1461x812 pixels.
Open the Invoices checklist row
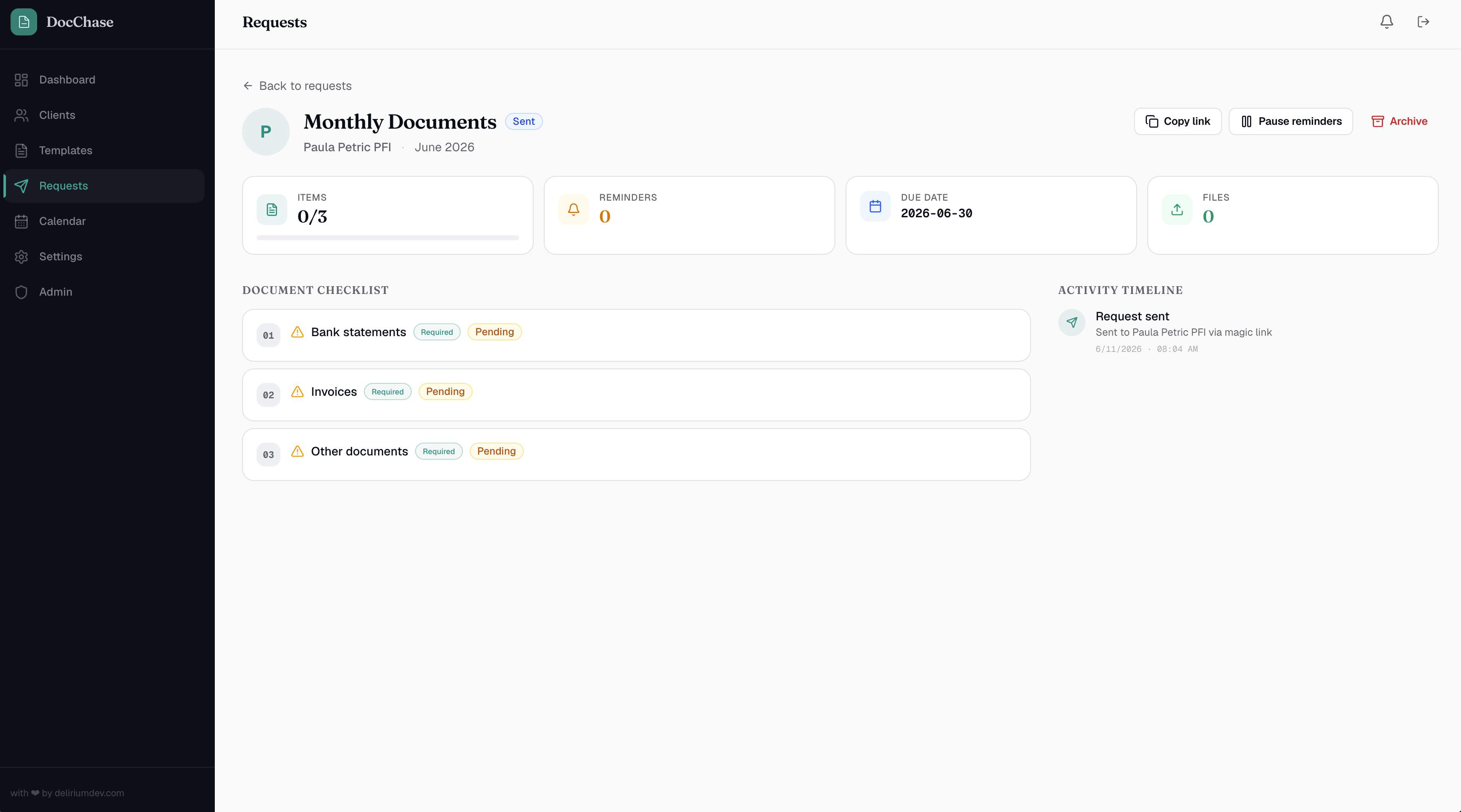[x=636, y=394]
